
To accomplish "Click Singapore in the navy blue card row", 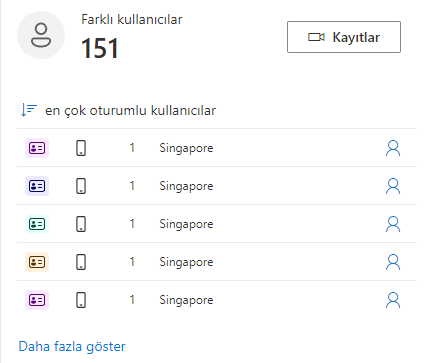I will [186, 186].
